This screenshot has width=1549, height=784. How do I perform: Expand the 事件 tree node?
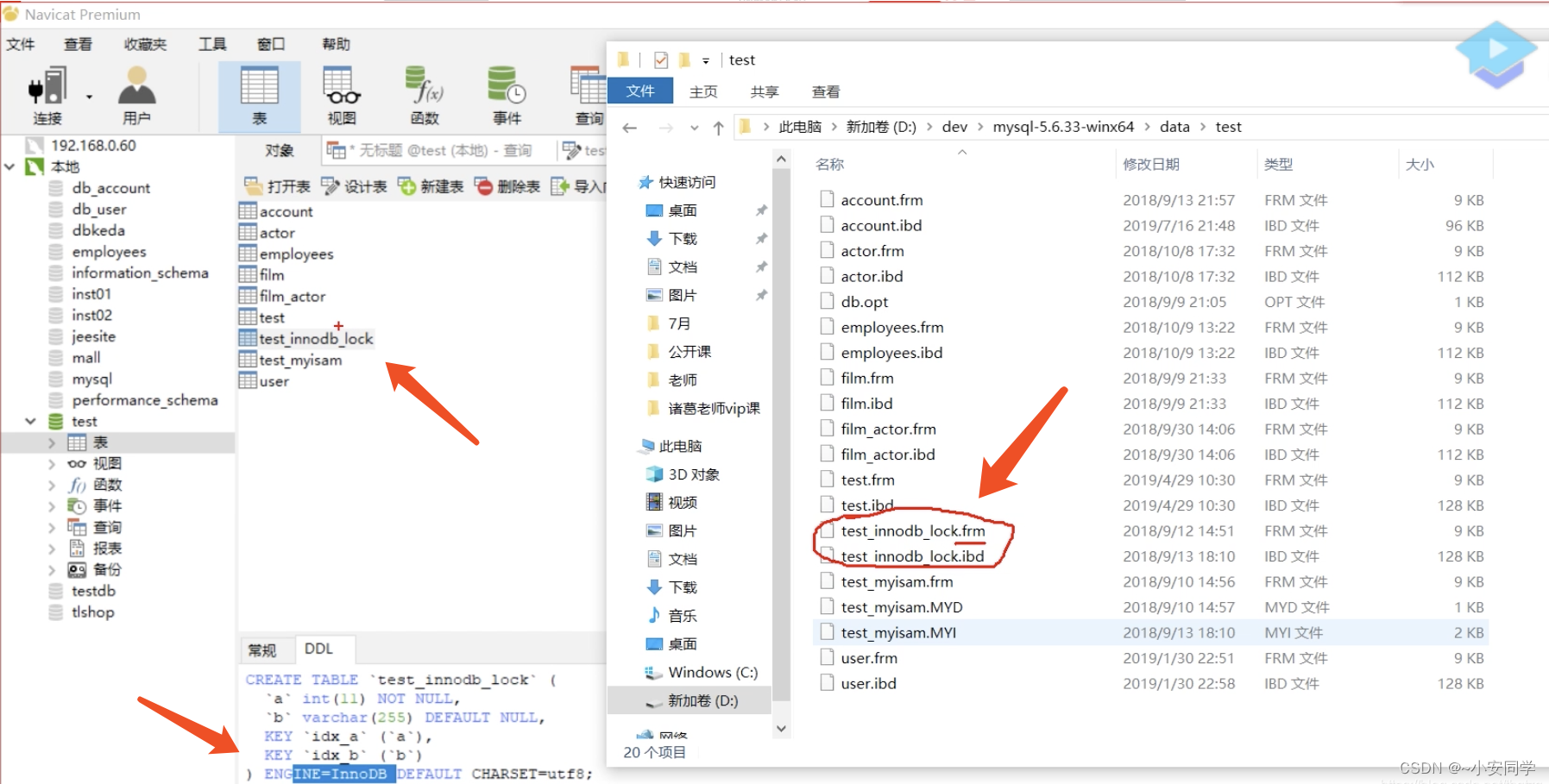(x=52, y=506)
